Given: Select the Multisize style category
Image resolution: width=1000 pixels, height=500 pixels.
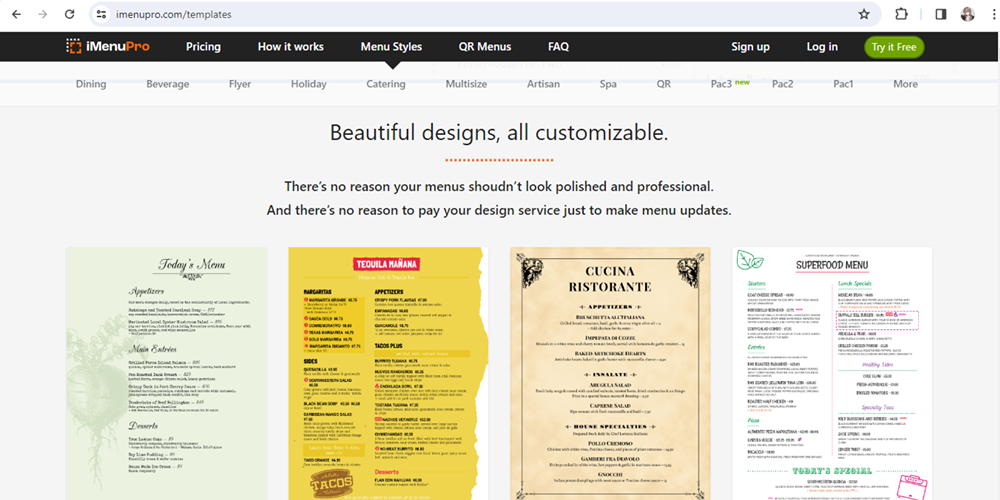Looking at the screenshot, I should pos(466,84).
